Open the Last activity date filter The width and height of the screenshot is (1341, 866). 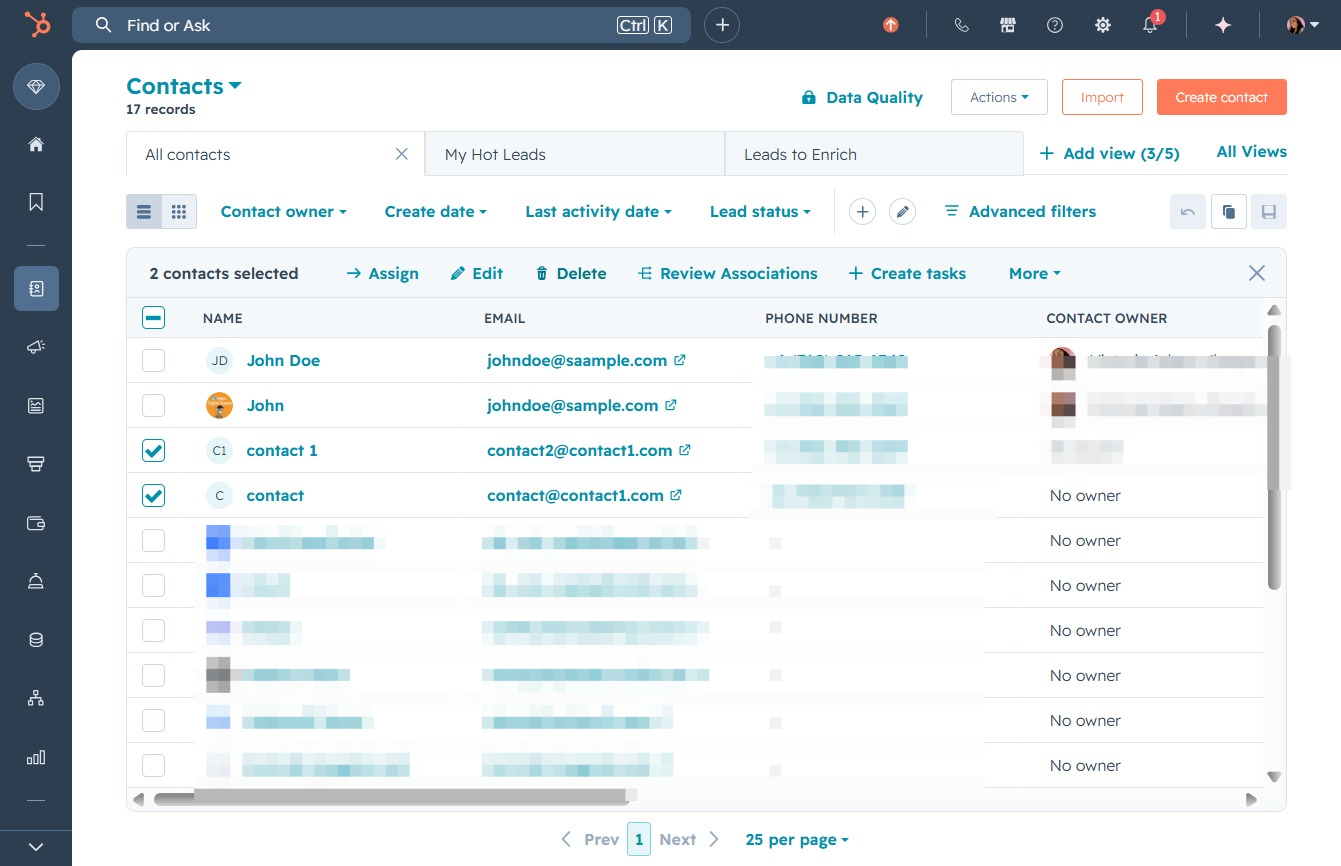[599, 212]
